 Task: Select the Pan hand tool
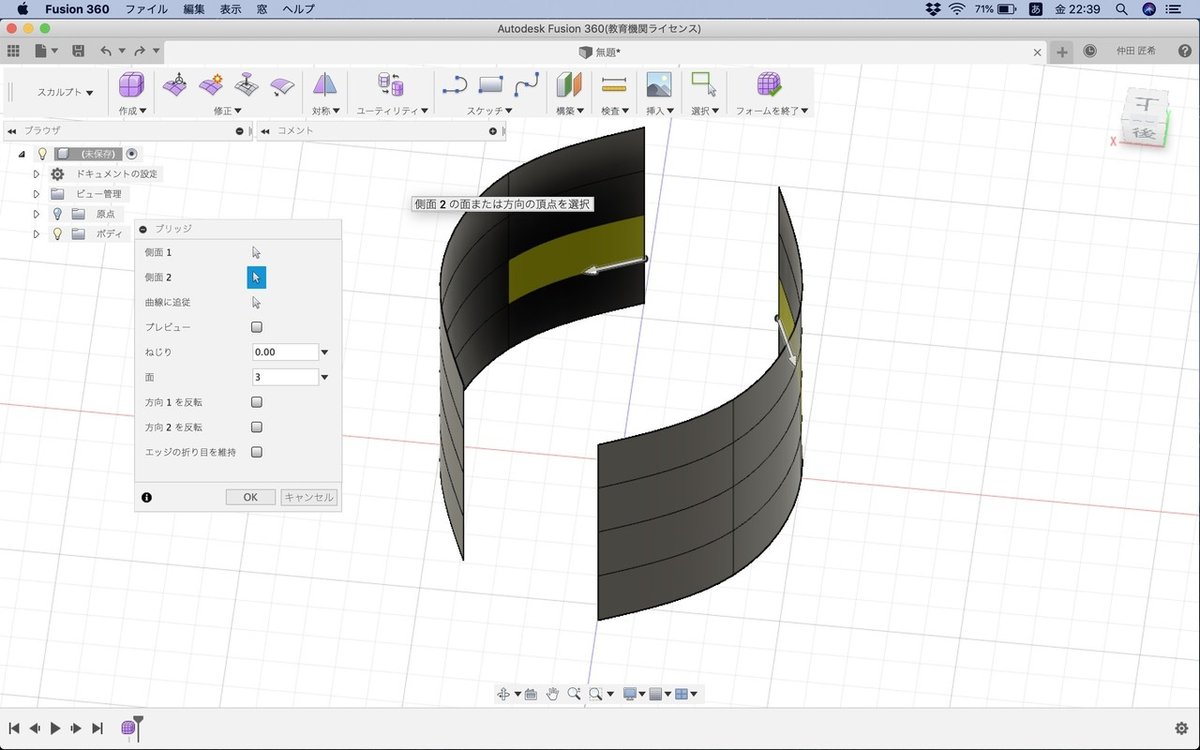(x=552, y=694)
